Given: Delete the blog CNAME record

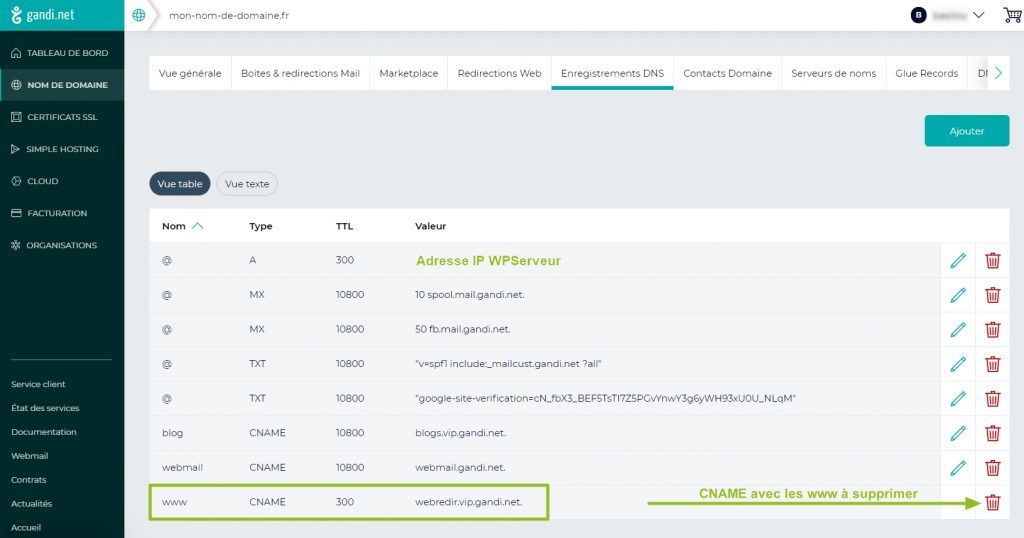Looking at the screenshot, I should (992, 433).
